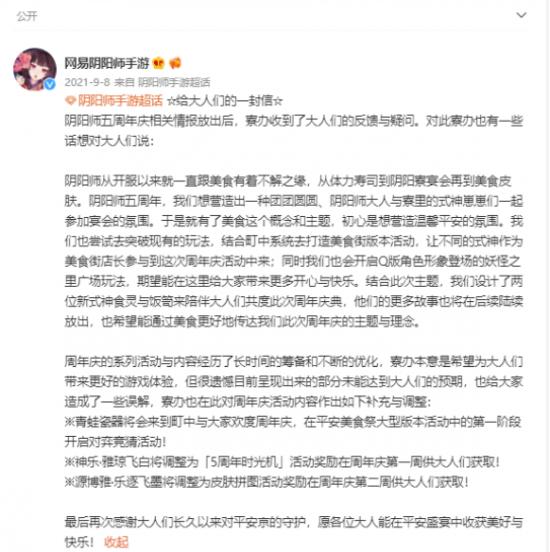Image resolution: width=550 pixels, height=552 pixels.
Task: Click the 2021-9-8 post timestamp
Action: (87, 82)
